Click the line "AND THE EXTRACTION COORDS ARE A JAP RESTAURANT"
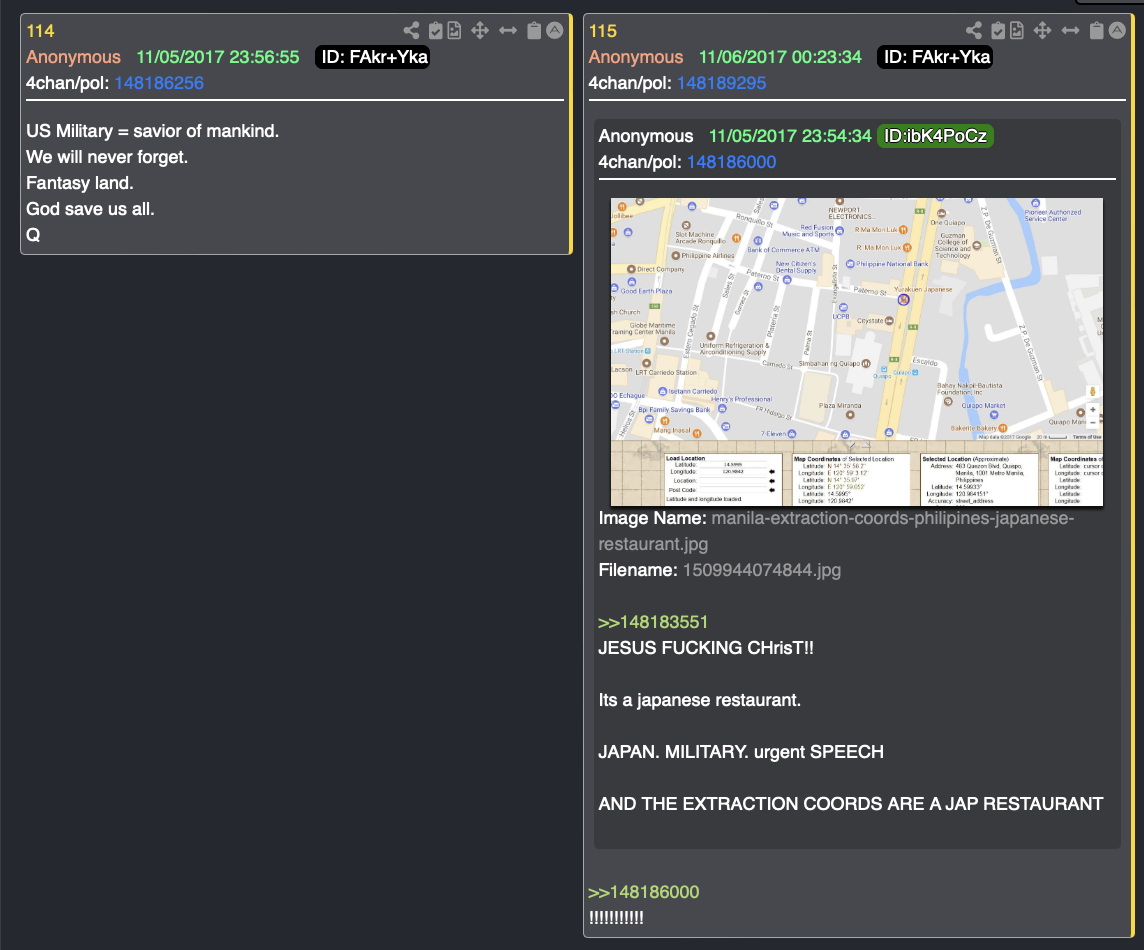1144x950 pixels. tap(851, 804)
